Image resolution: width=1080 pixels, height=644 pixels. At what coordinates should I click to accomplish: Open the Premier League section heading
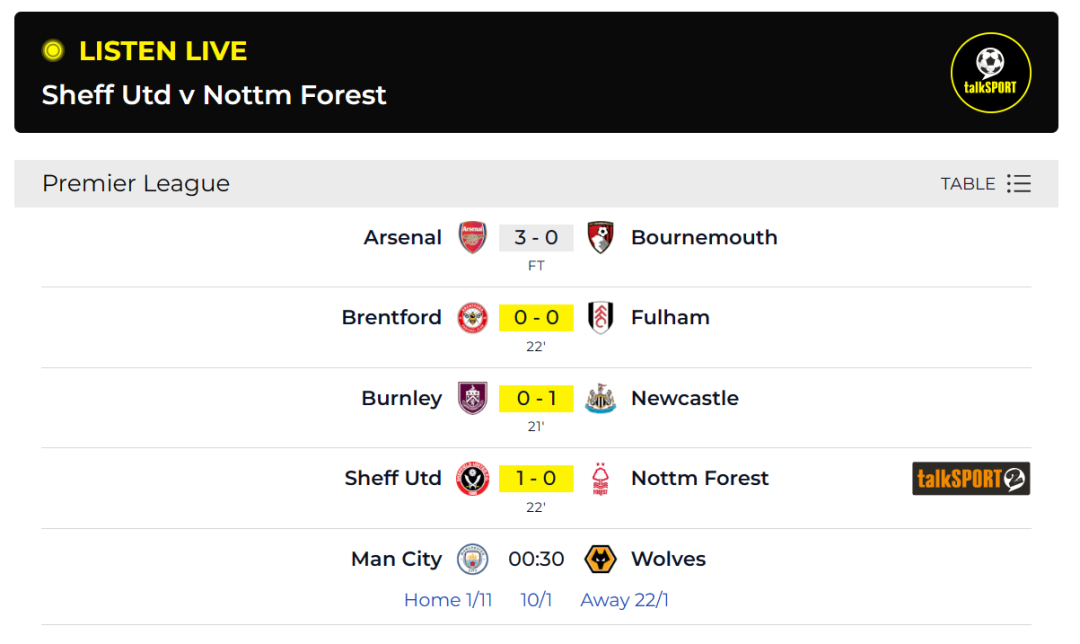coord(136,184)
